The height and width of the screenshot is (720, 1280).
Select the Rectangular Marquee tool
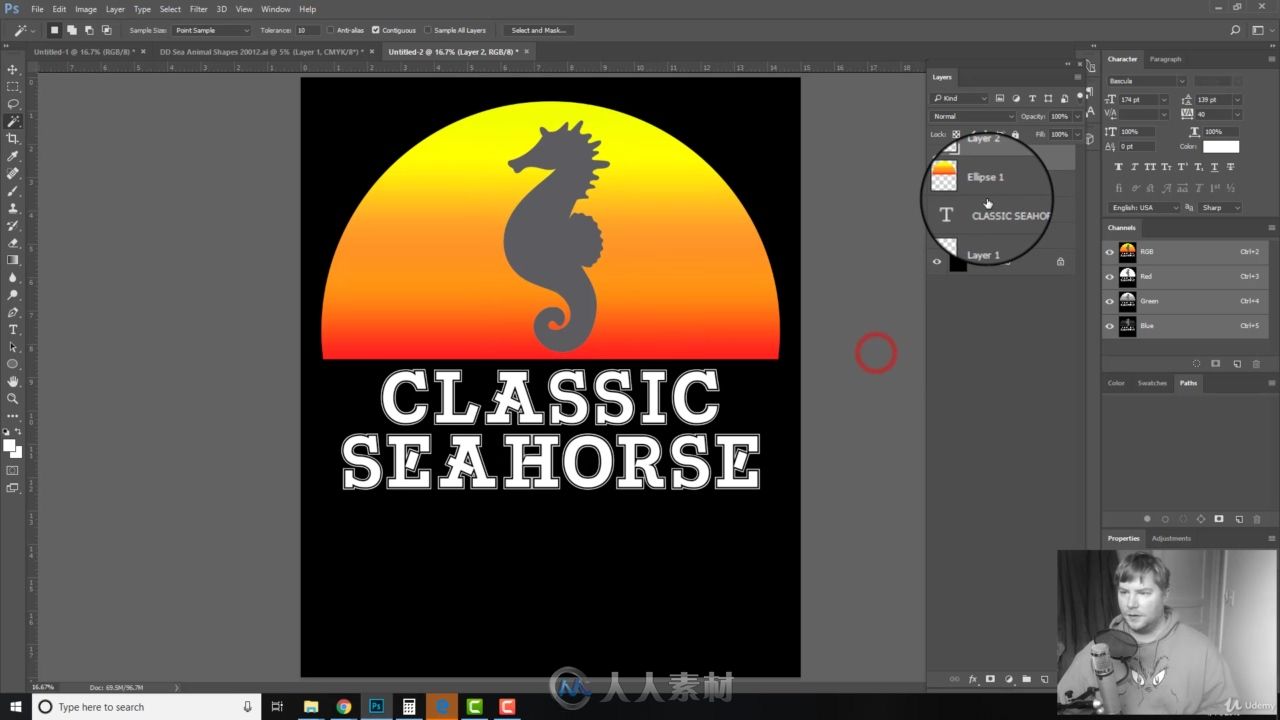tap(13, 87)
